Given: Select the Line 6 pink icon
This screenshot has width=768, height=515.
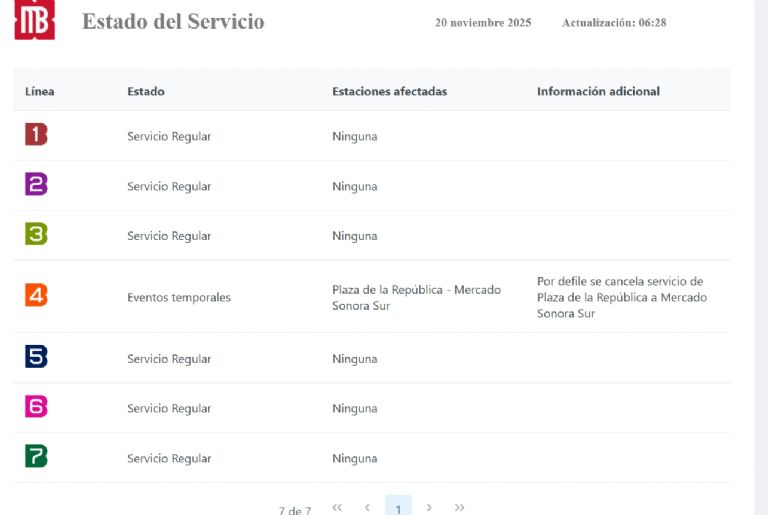Looking at the screenshot, I should (x=36, y=407).
